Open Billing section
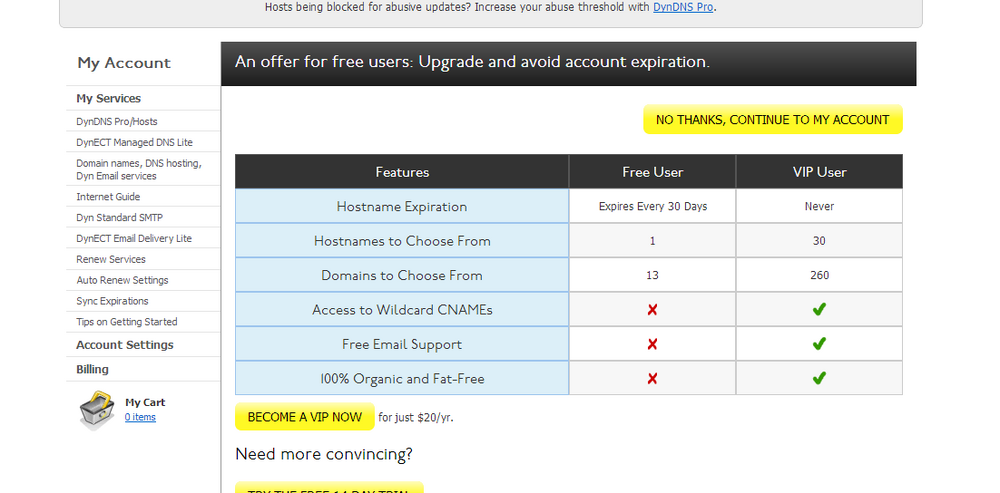 (x=92, y=369)
